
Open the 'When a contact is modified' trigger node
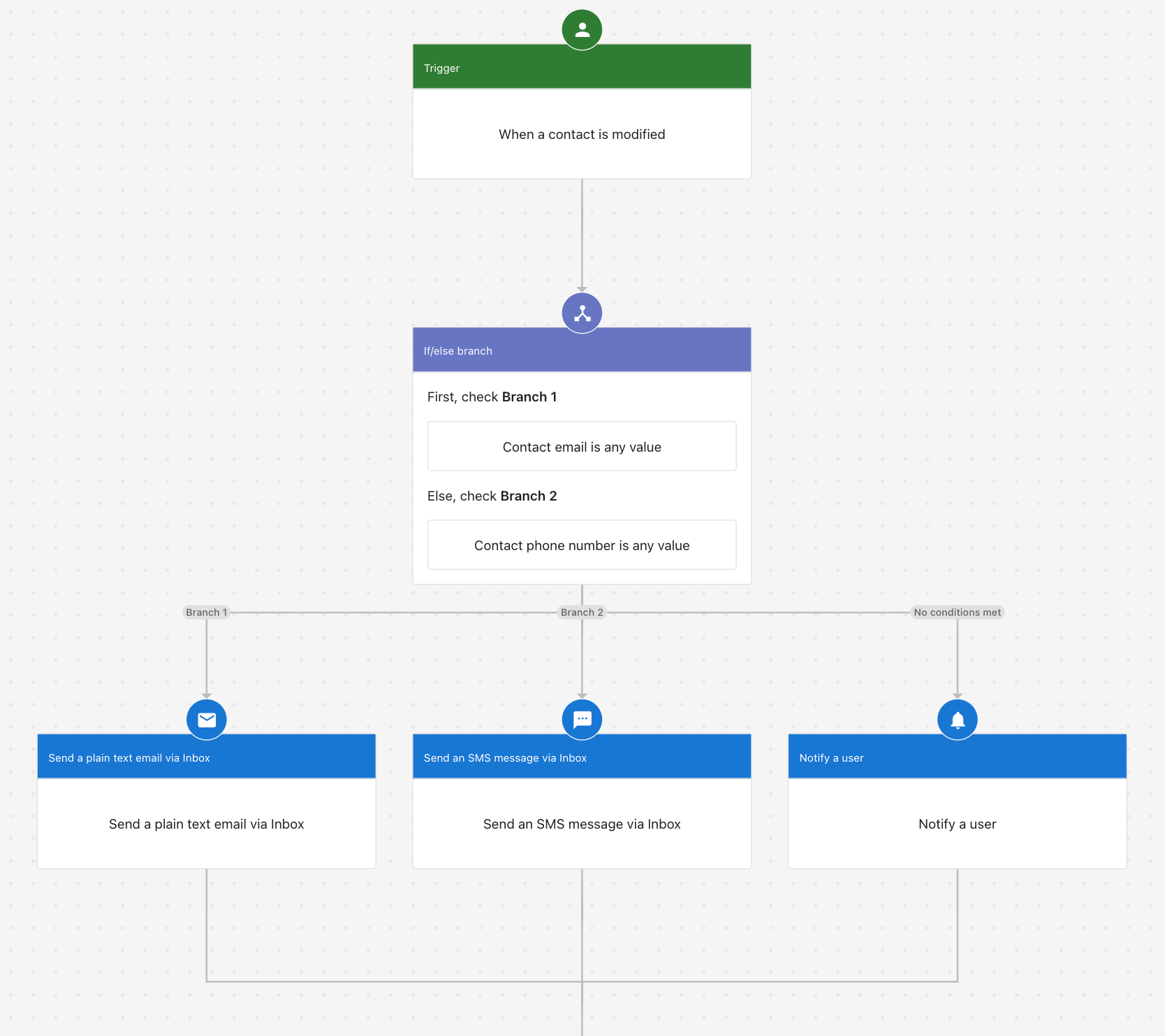[x=582, y=134]
